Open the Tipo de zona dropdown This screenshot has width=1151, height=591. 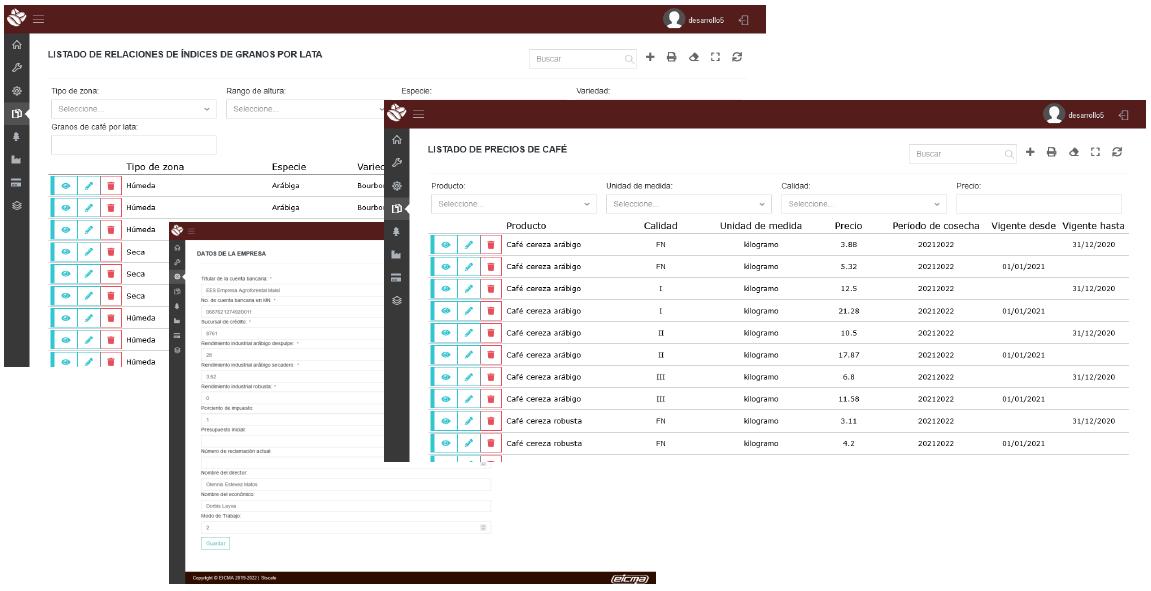pos(134,109)
